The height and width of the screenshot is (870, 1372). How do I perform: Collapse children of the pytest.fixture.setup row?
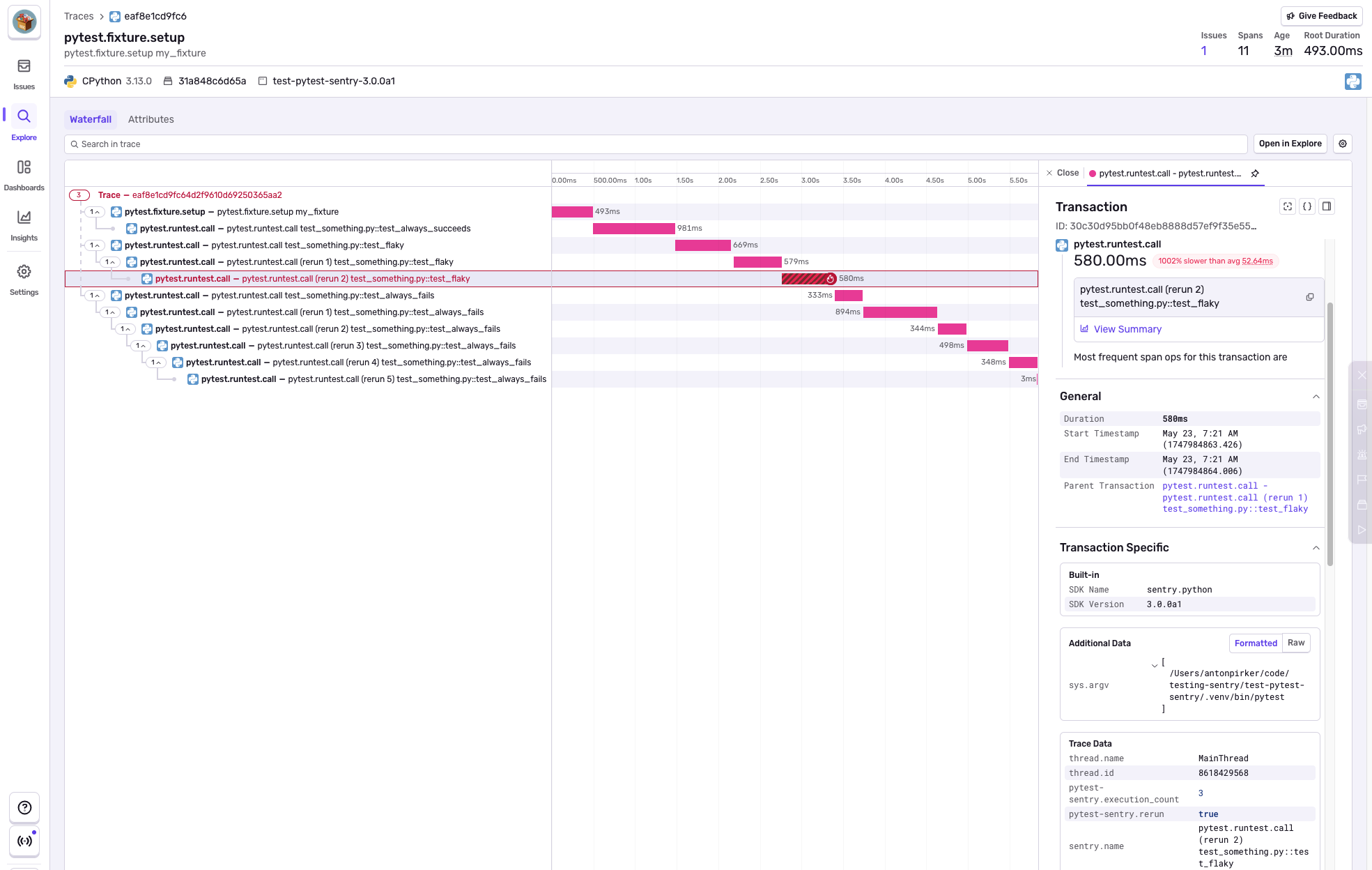click(x=95, y=212)
